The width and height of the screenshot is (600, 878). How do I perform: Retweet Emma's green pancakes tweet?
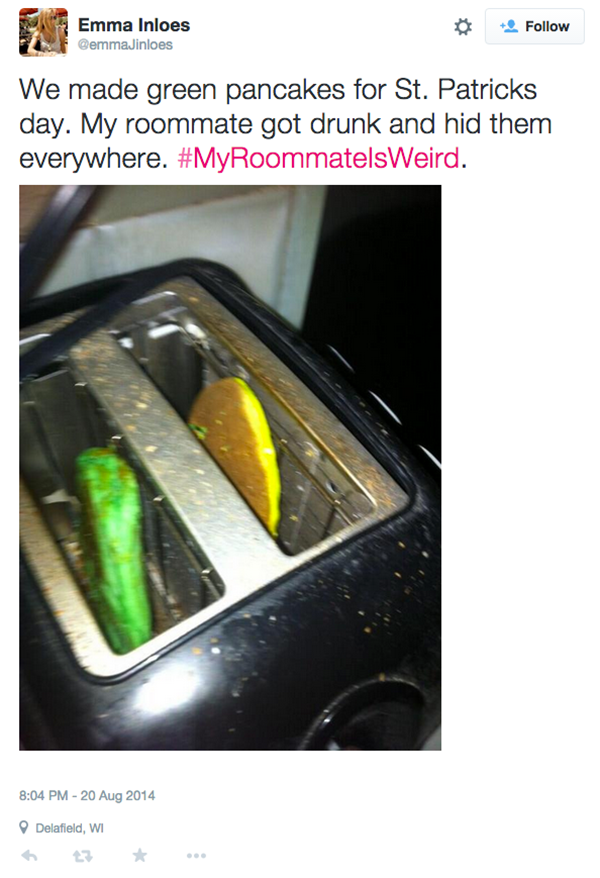pyautogui.click(x=83, y=856)
